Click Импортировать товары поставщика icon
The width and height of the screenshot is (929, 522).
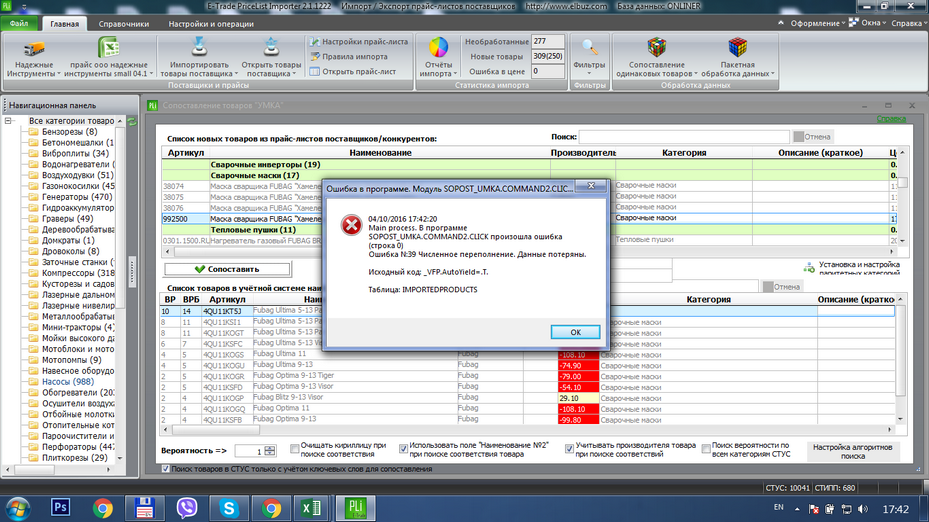(x=198, y=47)
